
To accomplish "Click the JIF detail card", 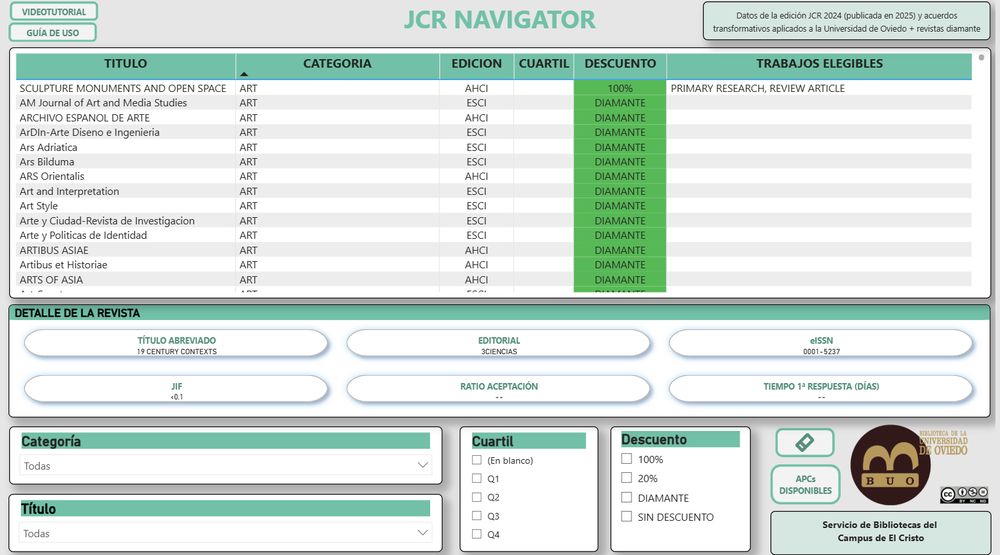I will (176, 390).
